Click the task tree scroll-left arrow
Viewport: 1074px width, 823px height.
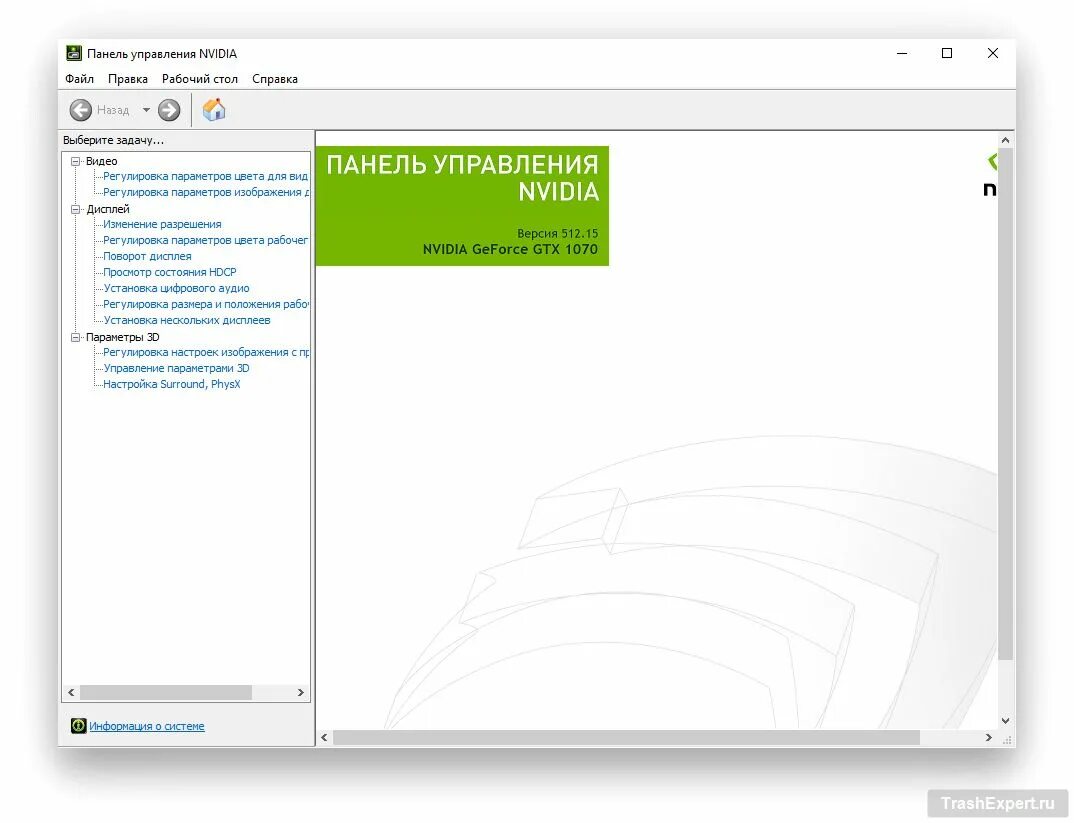[x=71, y=693]
